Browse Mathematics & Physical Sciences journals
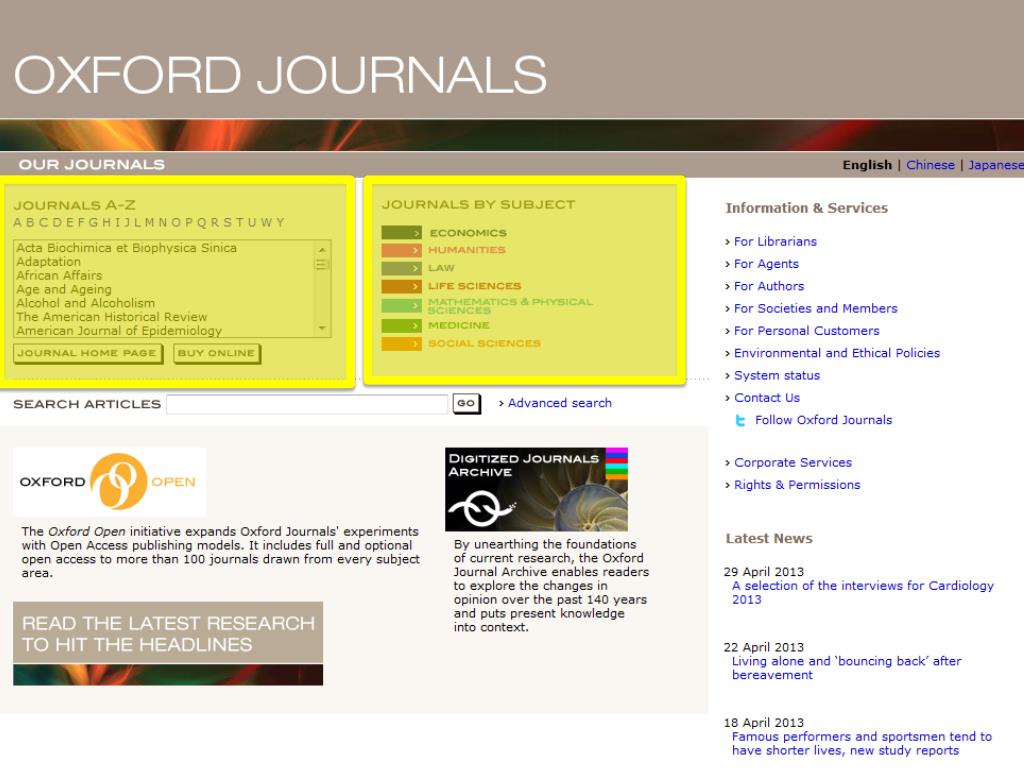The height and width of the screenshot is (768, 1024). [510, 306]
